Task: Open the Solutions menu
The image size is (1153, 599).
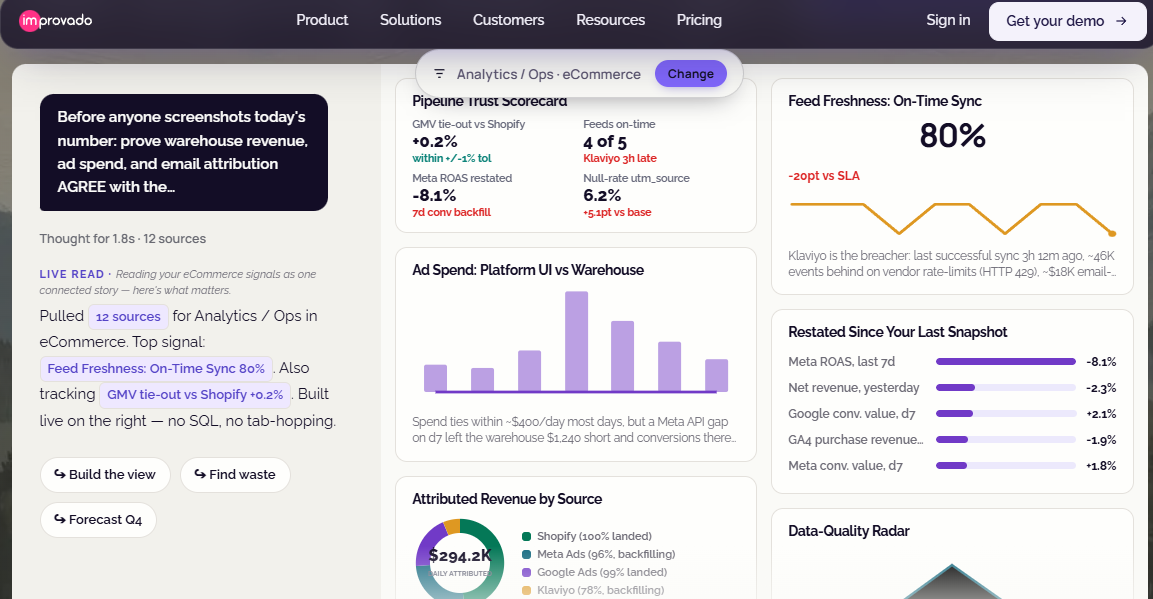Action: tap(410, 21)
